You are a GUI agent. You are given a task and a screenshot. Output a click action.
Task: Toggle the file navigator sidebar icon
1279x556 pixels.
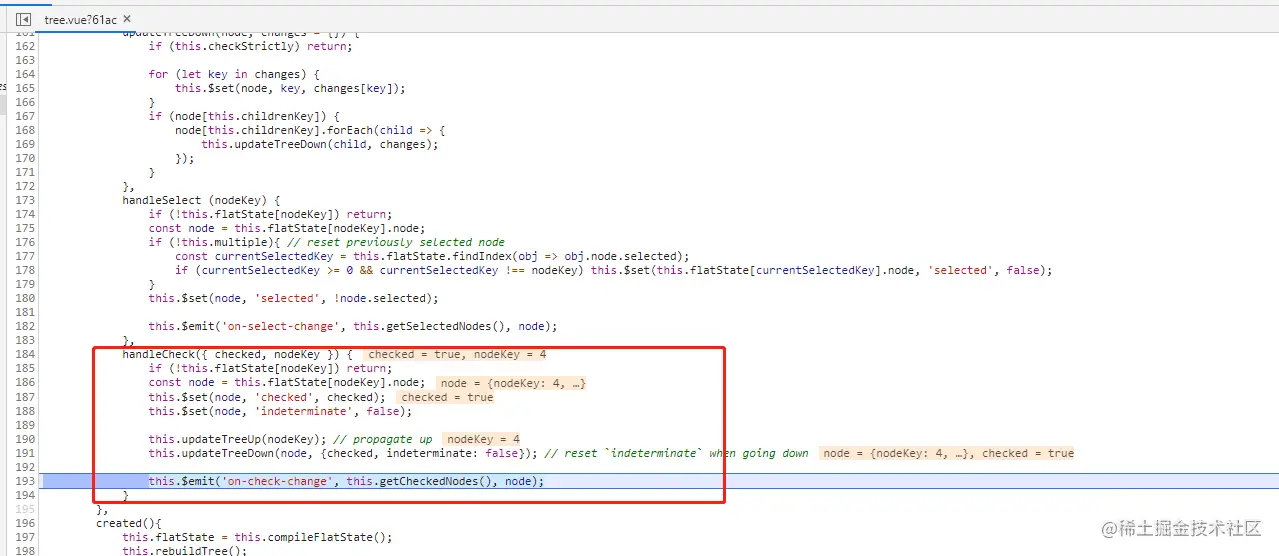point(23,19)
